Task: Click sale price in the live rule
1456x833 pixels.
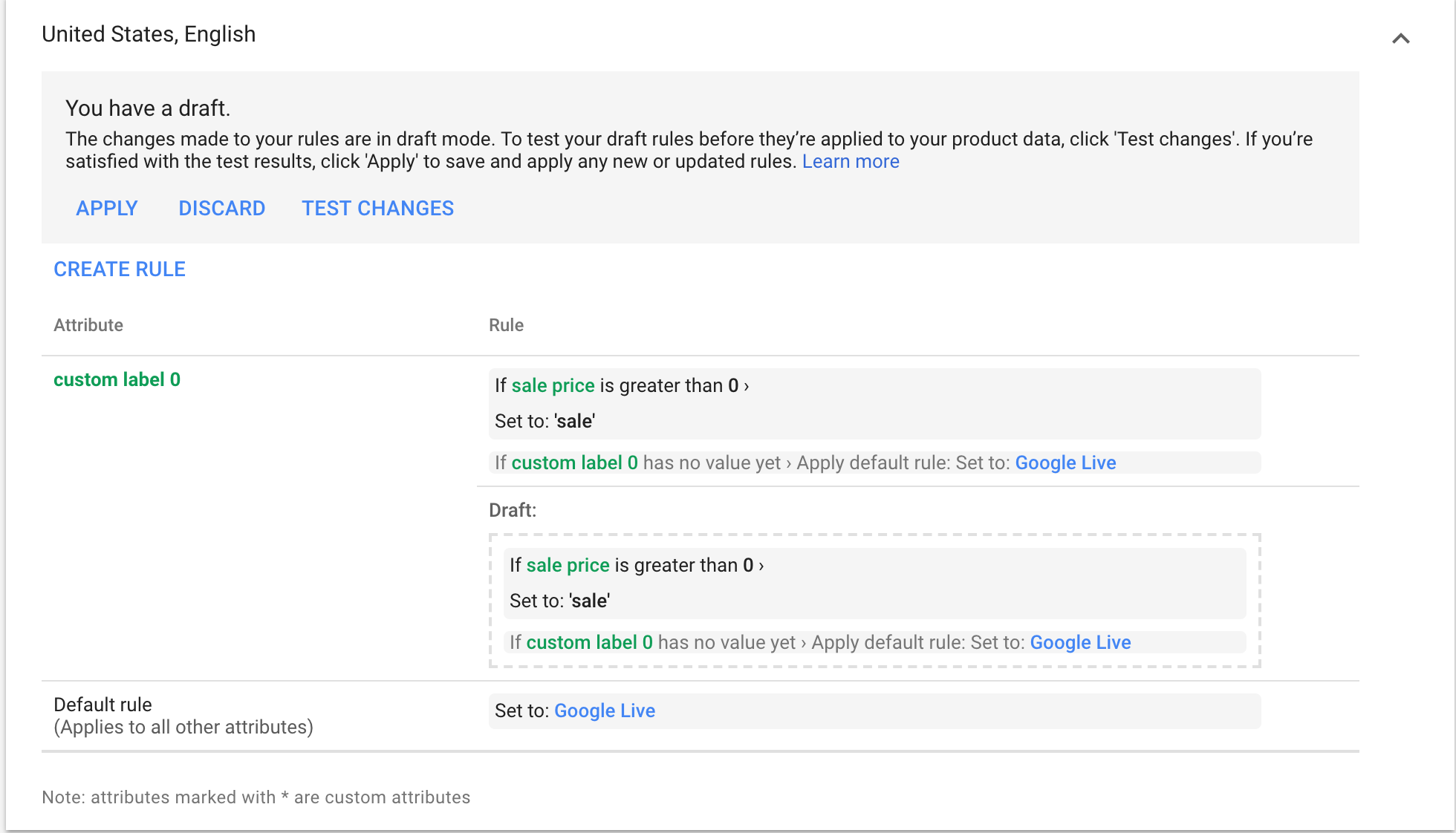Action: coord(553,386)
